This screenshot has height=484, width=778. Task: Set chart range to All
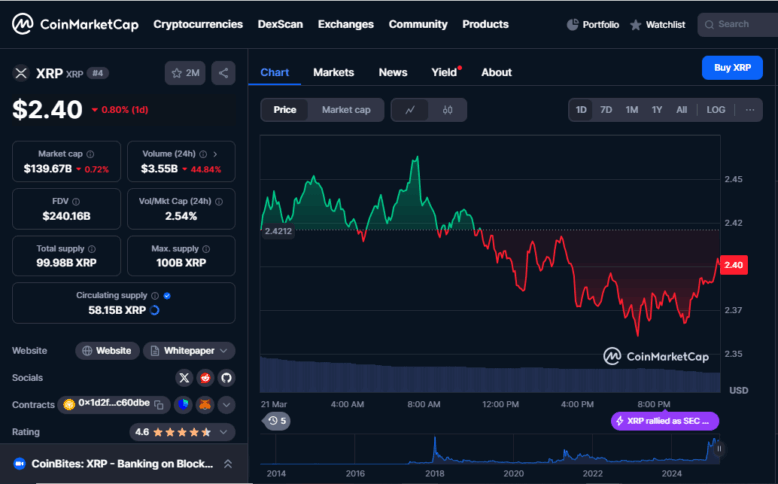coord(682,110)
